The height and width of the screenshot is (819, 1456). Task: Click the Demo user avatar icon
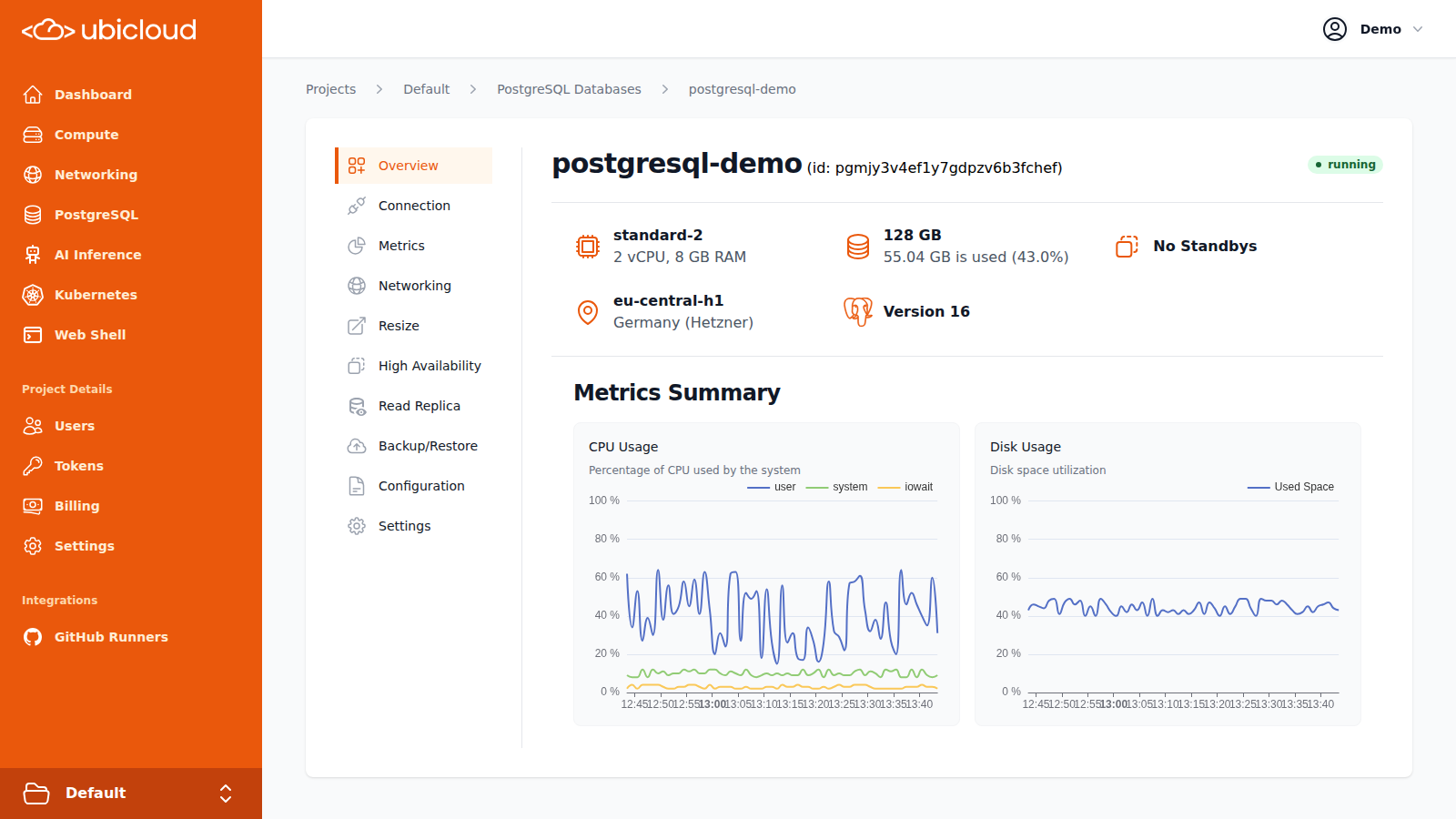[x=1335, y=29]
